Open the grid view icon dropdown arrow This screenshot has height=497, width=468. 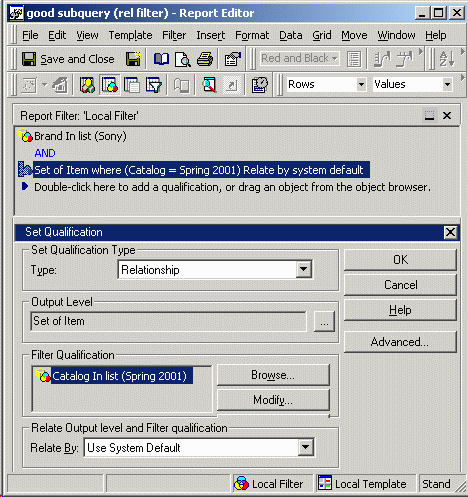click(44, 85)
